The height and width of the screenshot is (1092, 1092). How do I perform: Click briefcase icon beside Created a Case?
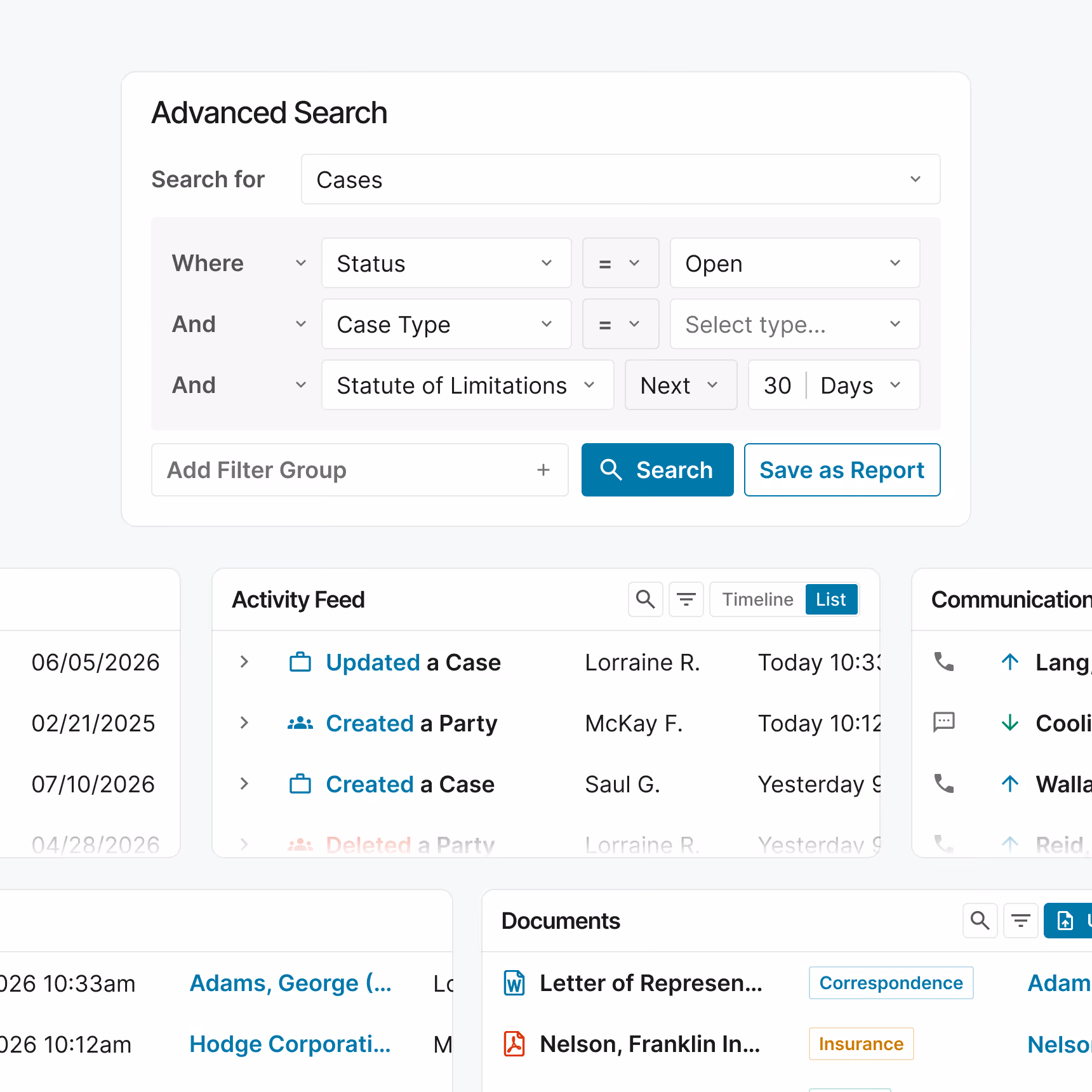point(300,784)
